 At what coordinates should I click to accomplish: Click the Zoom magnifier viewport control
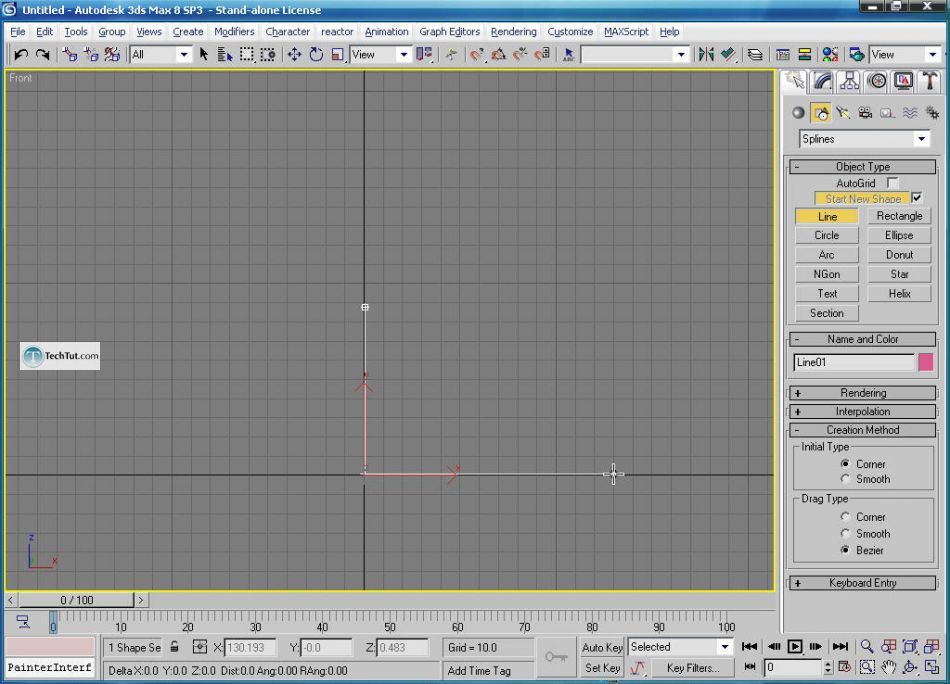click(867, 646)
